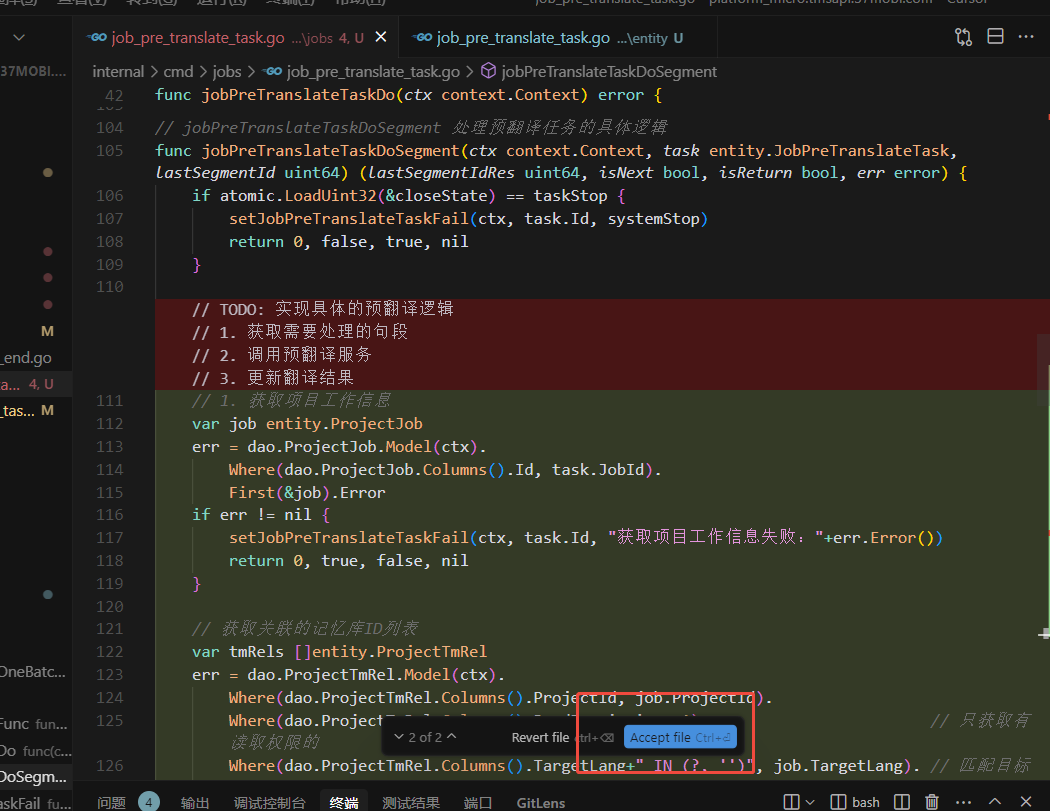Select DoSegm... outline item in sidebar

(33, 777)
